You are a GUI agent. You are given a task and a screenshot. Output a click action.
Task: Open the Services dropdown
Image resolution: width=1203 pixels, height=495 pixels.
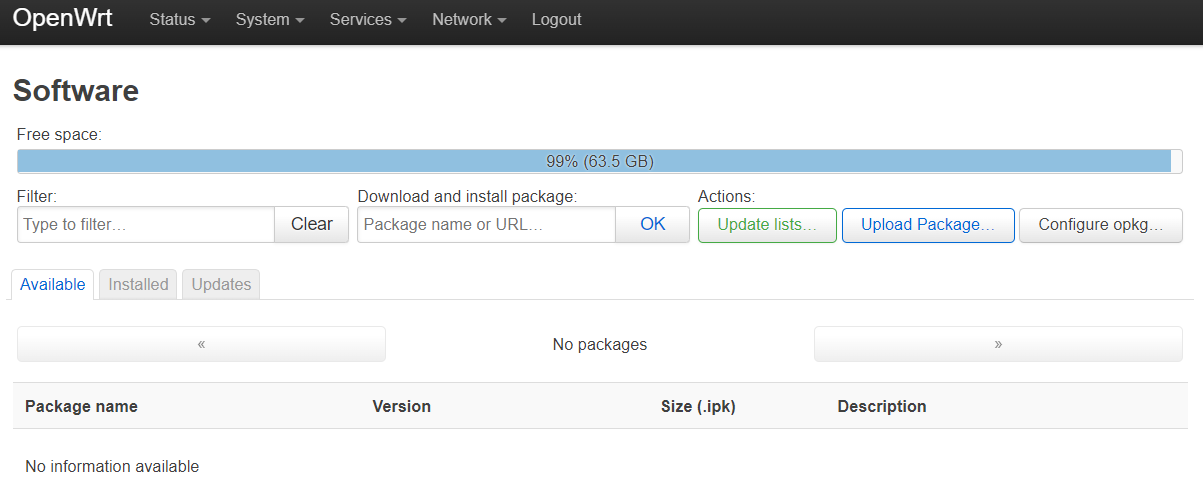[x=368, y=20]
